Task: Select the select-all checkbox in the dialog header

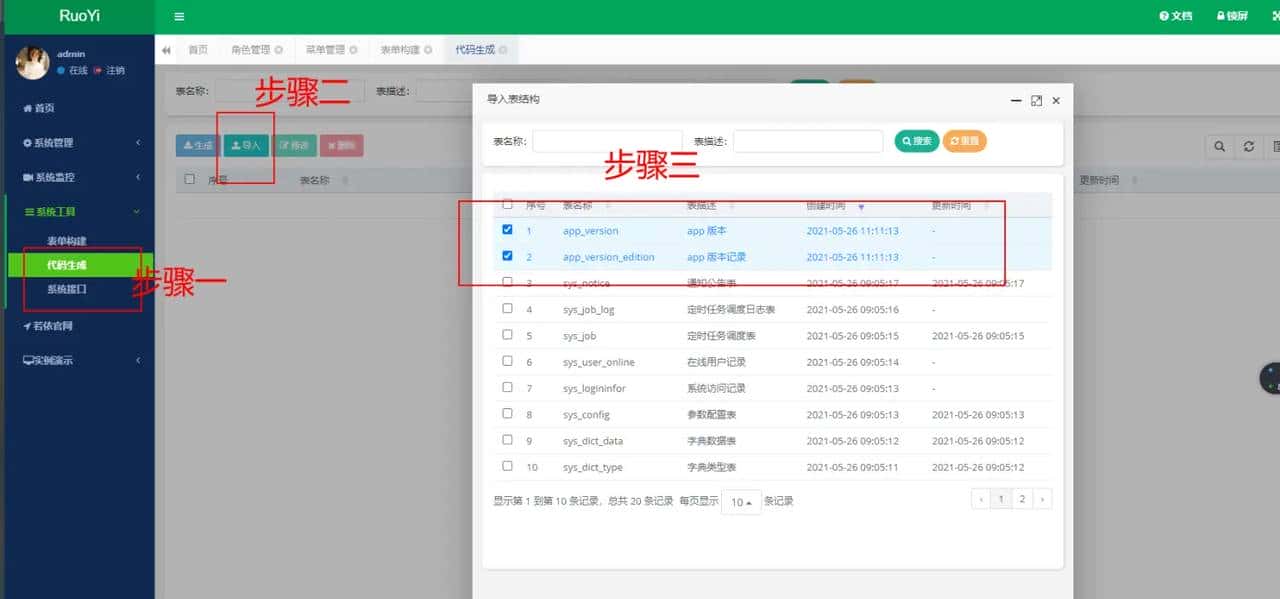Action: [x=507, y=204]
